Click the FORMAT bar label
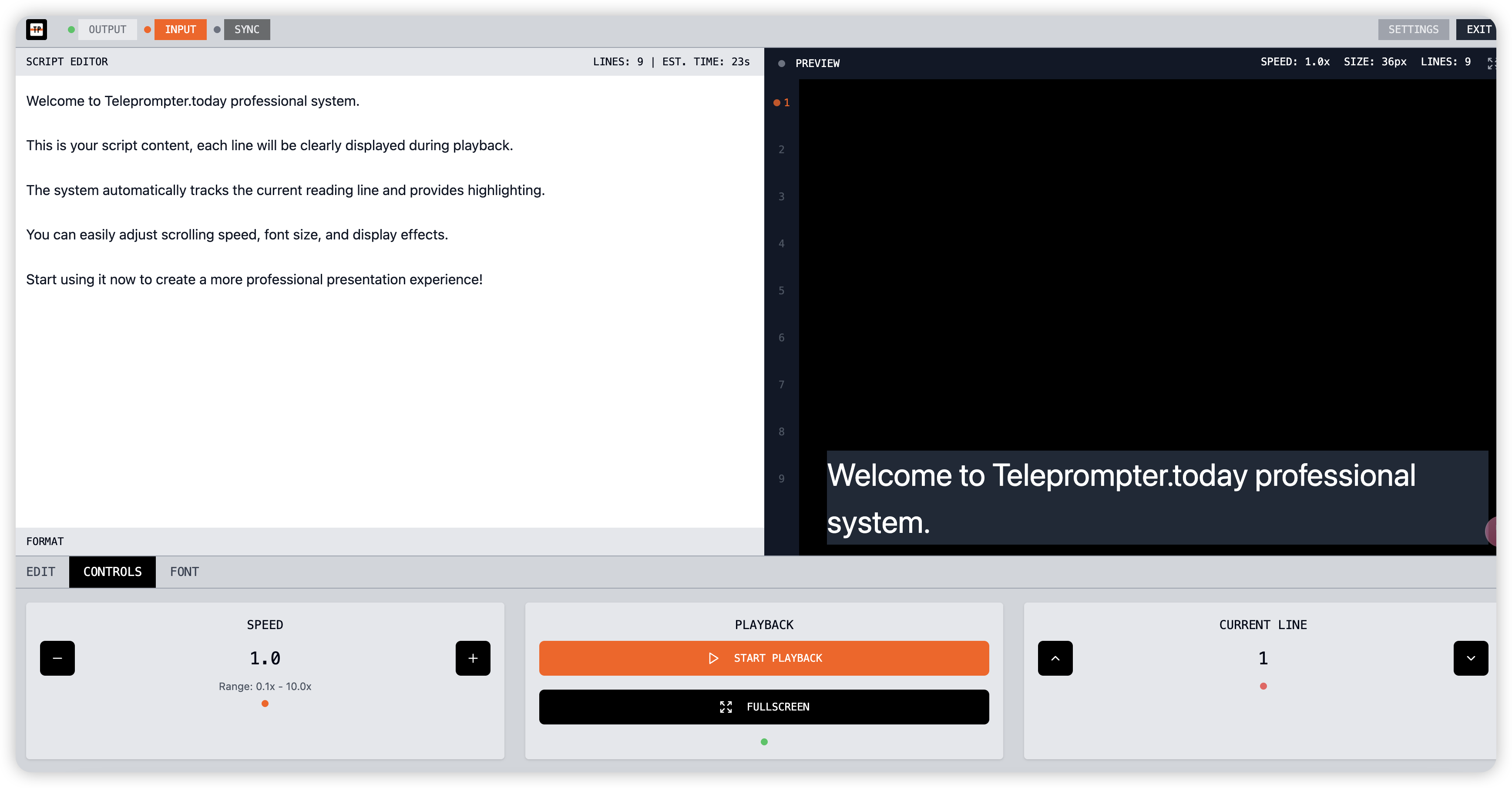The height and width of the screenshot is (788, 1512). pyautogui.click(x=45, y=541)
